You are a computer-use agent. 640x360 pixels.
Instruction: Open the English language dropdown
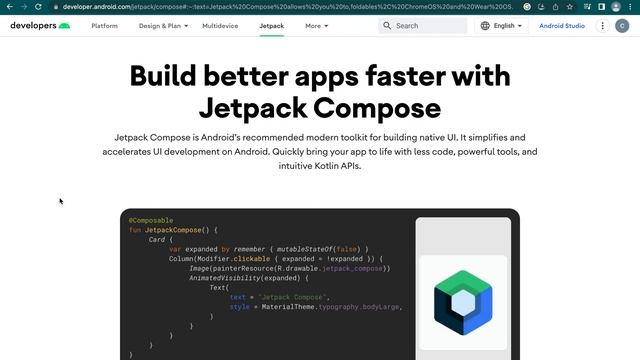pyautogui.click(x=502, y=26)
